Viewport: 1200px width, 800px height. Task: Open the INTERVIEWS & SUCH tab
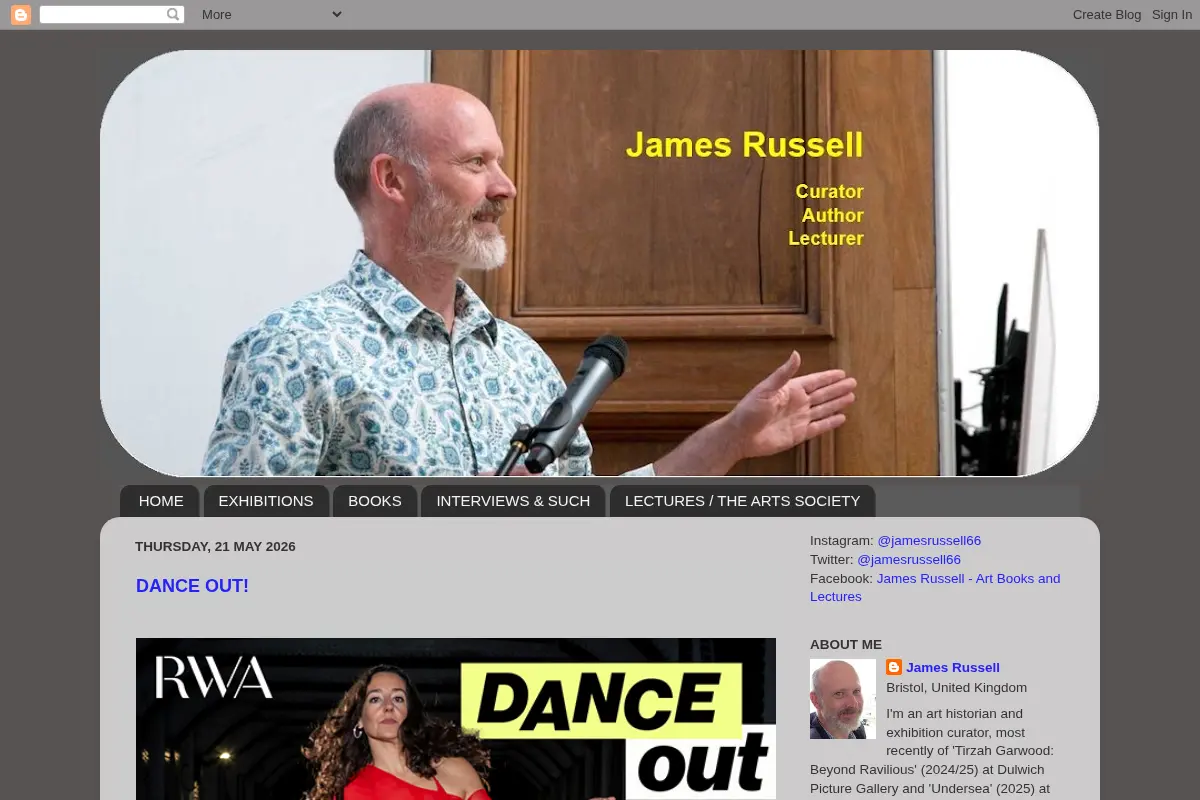[513, 501]
